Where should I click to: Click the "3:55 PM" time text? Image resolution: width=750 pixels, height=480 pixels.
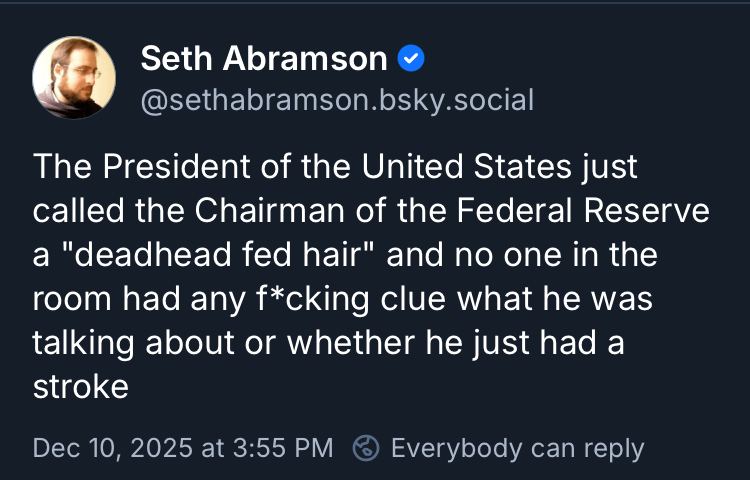[x=283, y=448]
